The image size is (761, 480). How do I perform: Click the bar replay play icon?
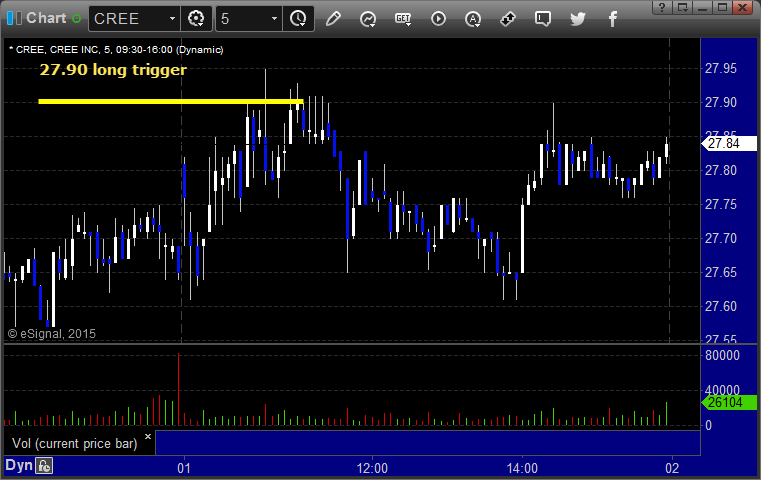click(x=438, y=19)
